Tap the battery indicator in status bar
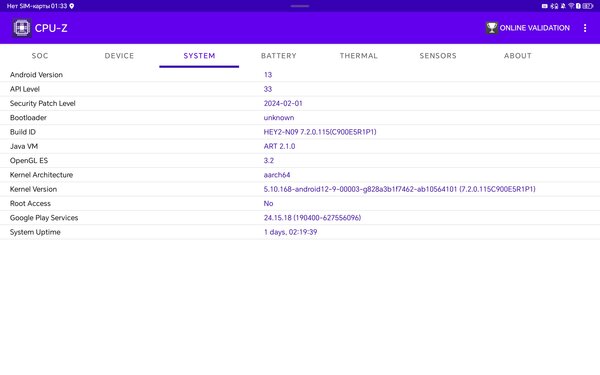600x375 pixels. point(588,6)
